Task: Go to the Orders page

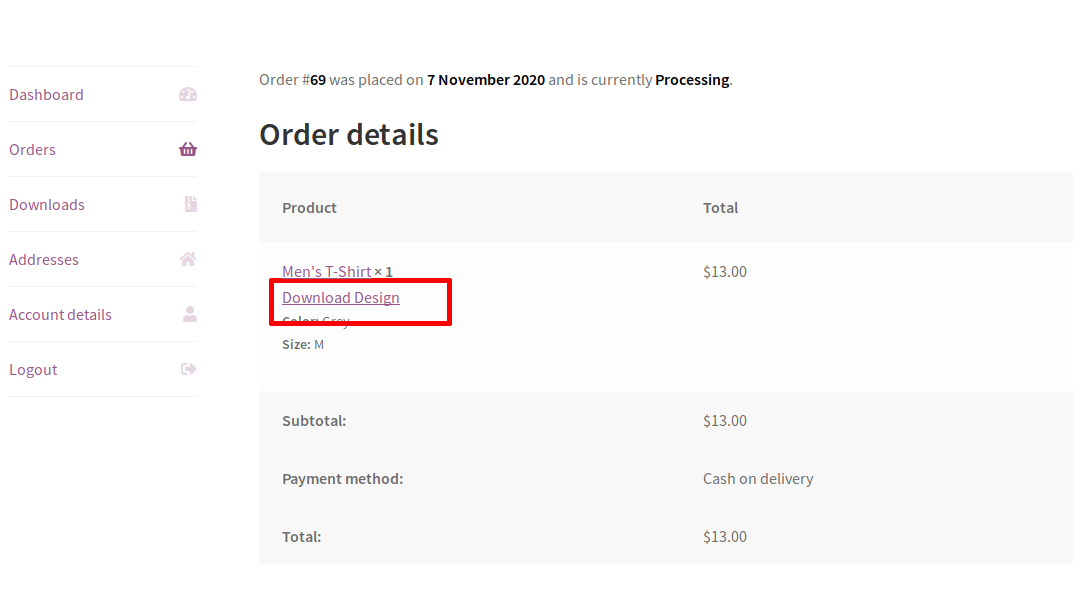Action: coord(32,149)
